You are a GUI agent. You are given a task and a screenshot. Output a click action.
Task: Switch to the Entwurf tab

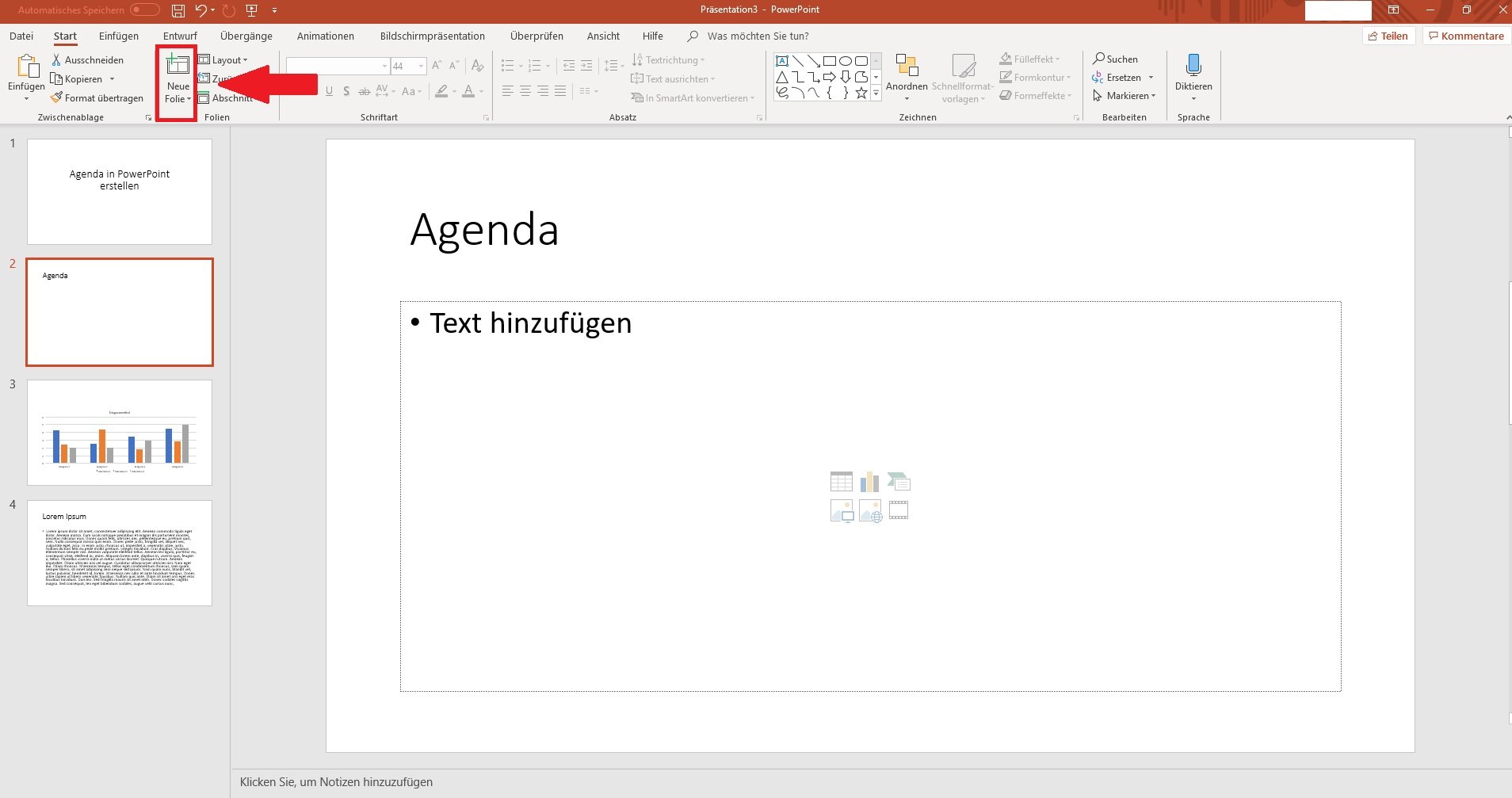pyautogui.click(x=180, y=36)
